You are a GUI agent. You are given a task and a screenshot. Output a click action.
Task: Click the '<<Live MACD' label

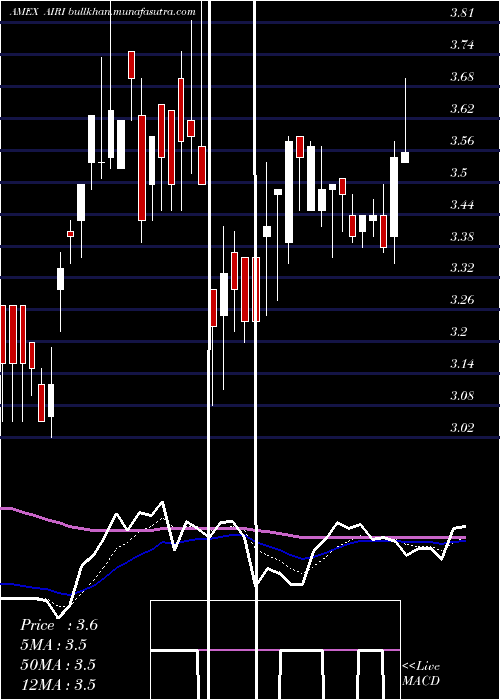coord(421,673)
